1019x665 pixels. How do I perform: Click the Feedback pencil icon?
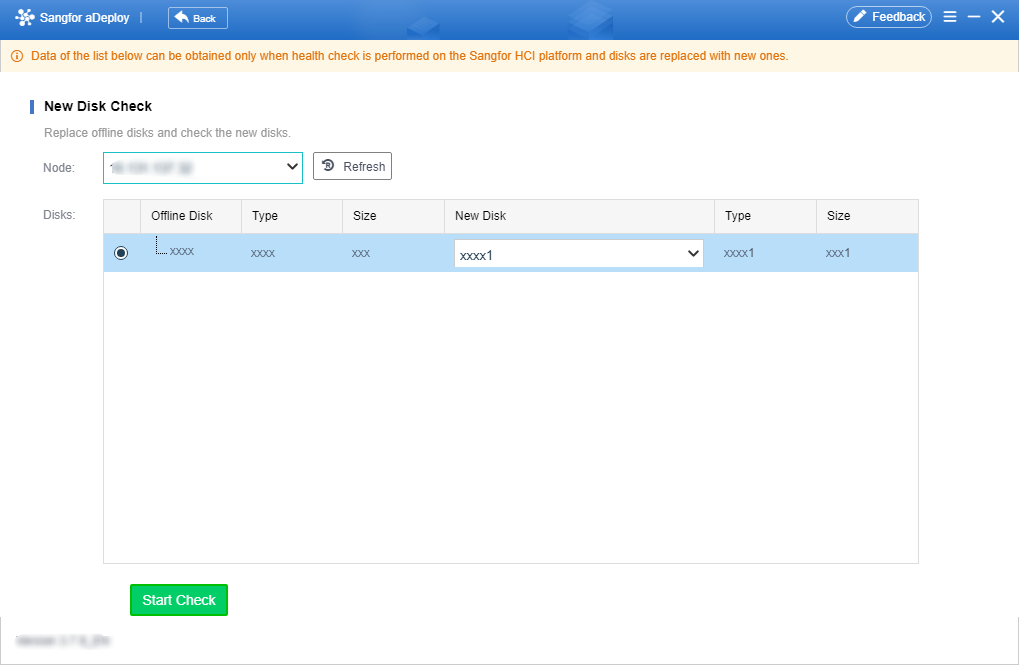point(860,17)
